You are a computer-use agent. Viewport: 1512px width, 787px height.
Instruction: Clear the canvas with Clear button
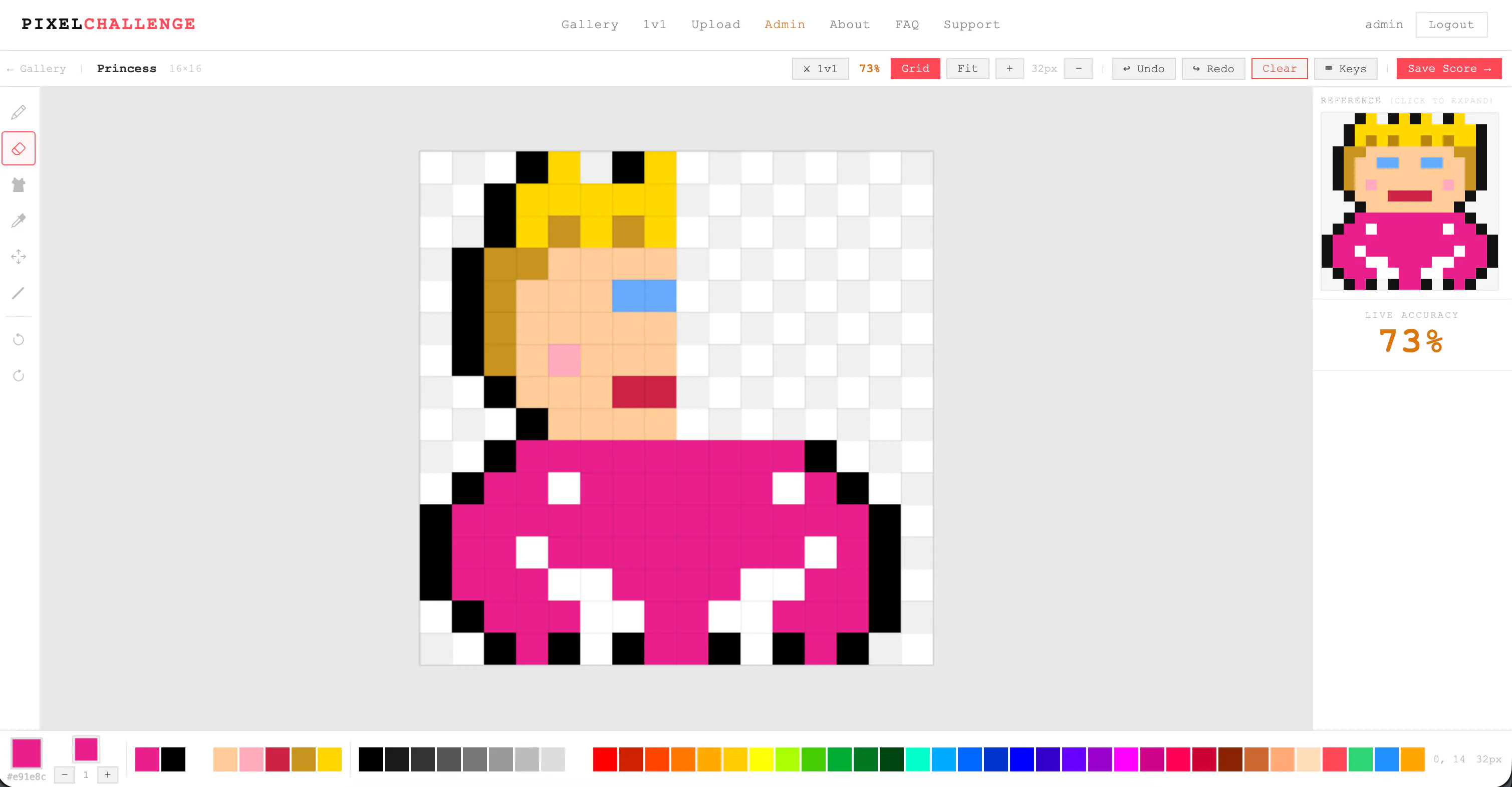(x=1279, y=69)
